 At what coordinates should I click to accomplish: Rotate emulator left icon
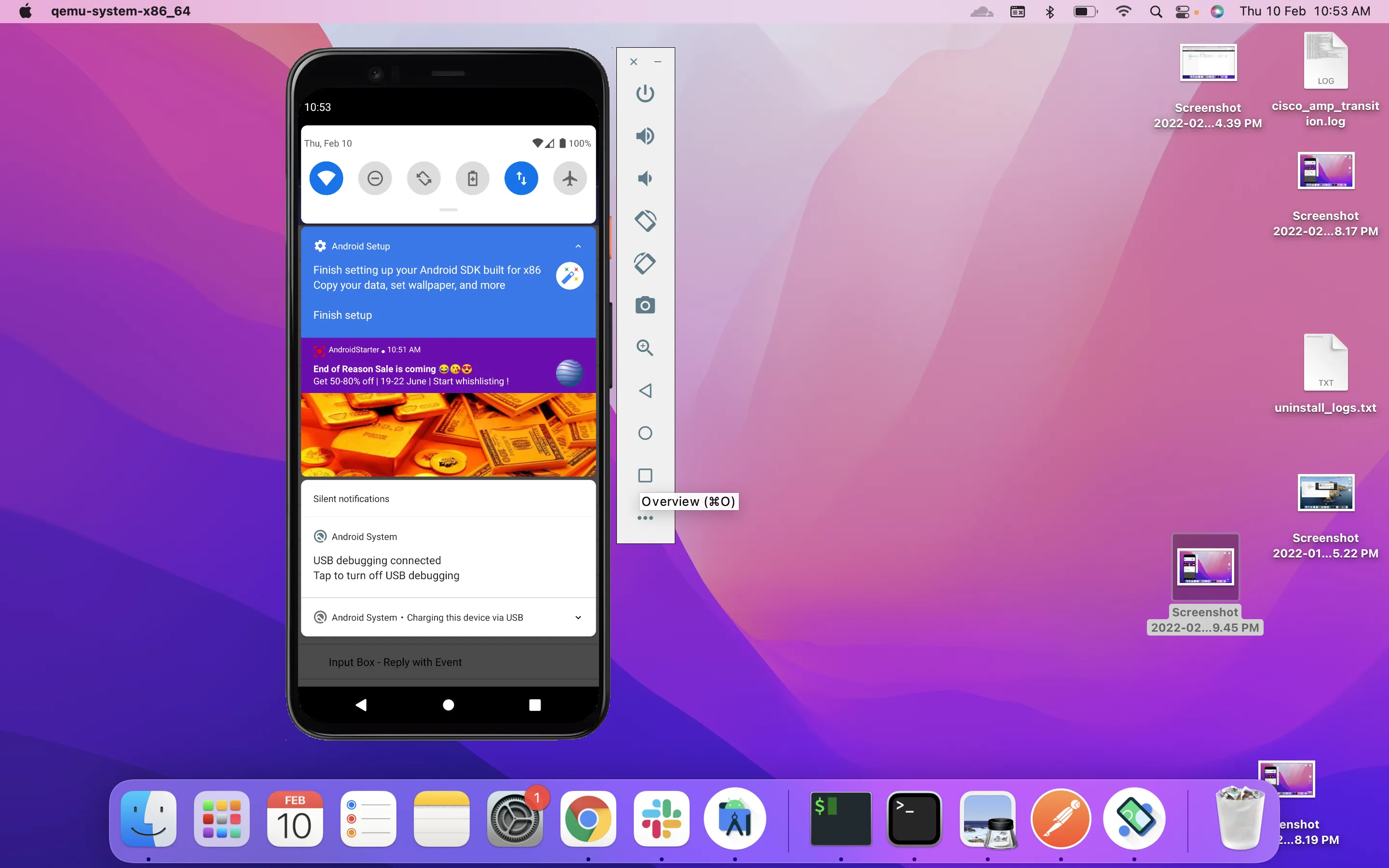pos(645,220)
